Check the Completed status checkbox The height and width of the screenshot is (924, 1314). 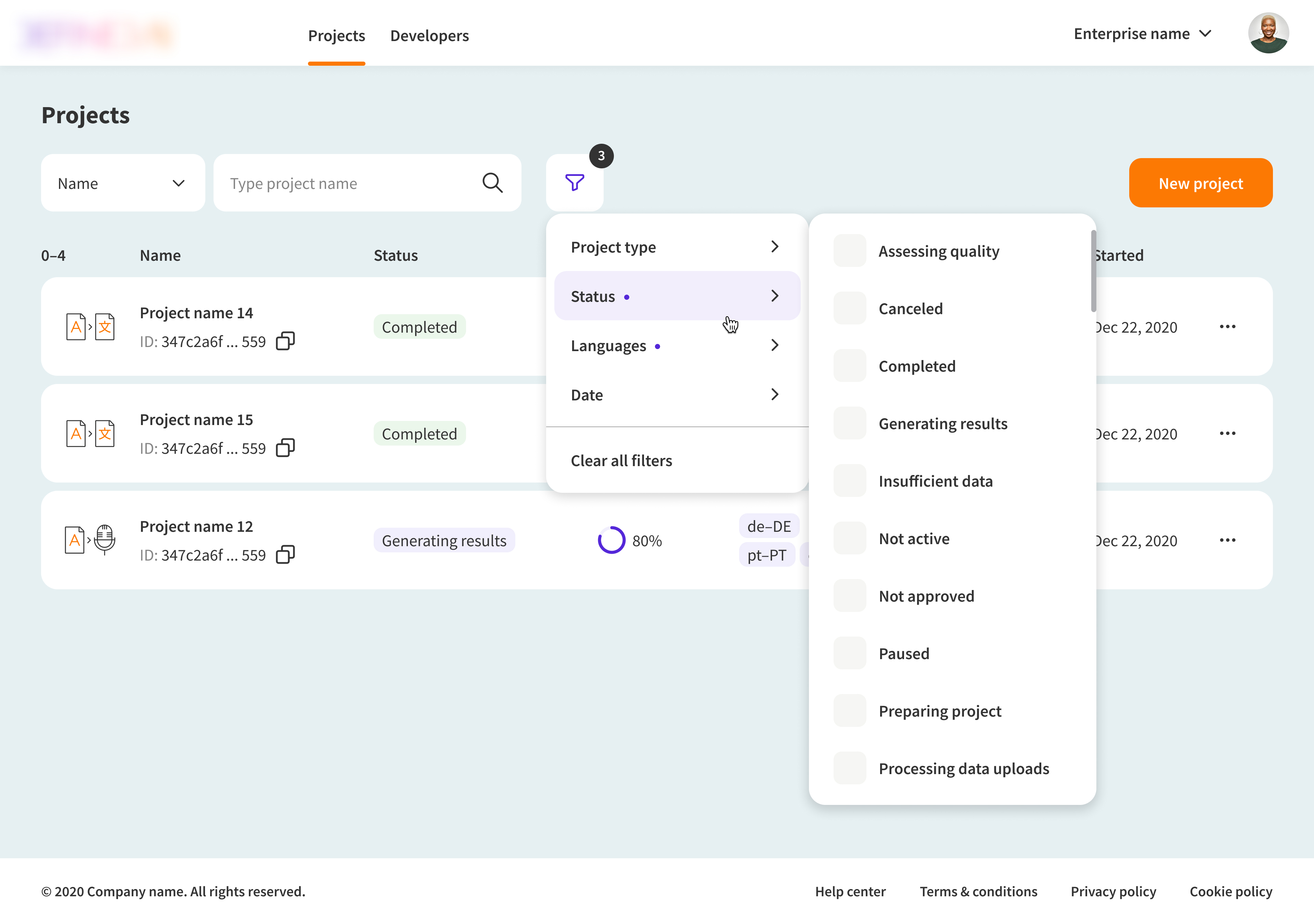pyautogui.click(x=849, y=366)
